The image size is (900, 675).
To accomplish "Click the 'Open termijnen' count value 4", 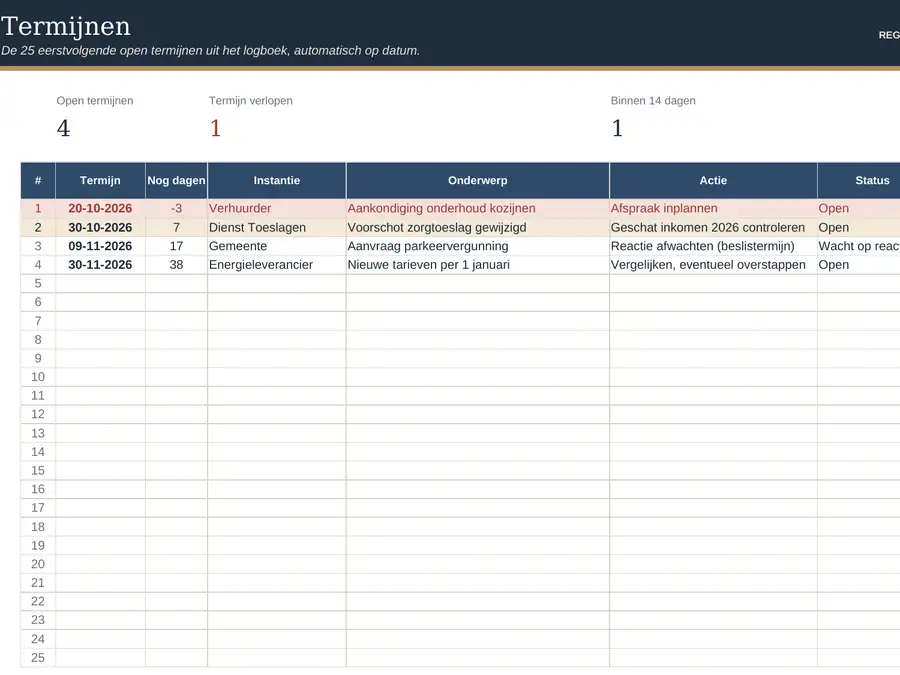I will 63,128.
